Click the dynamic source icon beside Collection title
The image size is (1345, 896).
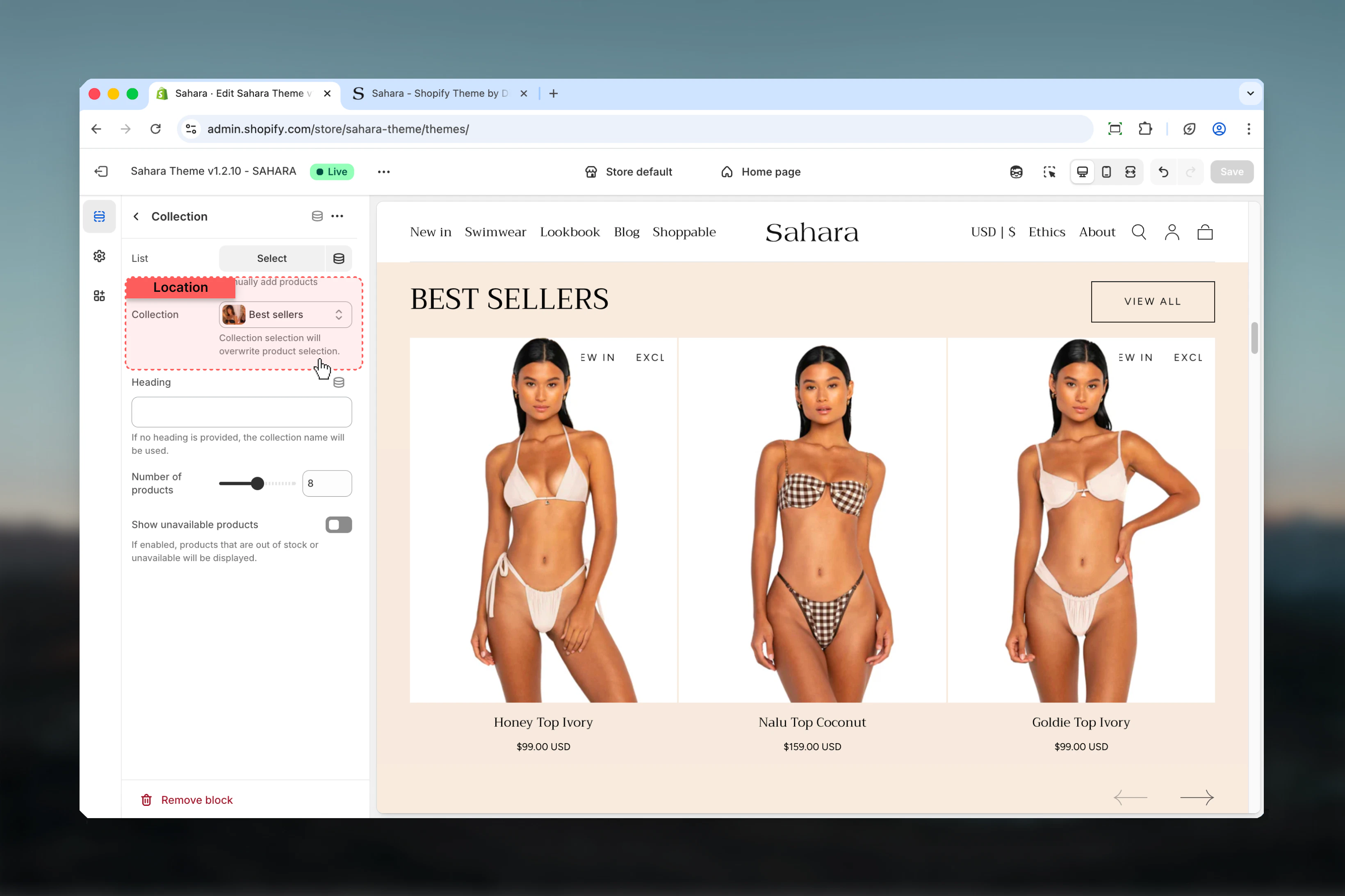(317, 216)
